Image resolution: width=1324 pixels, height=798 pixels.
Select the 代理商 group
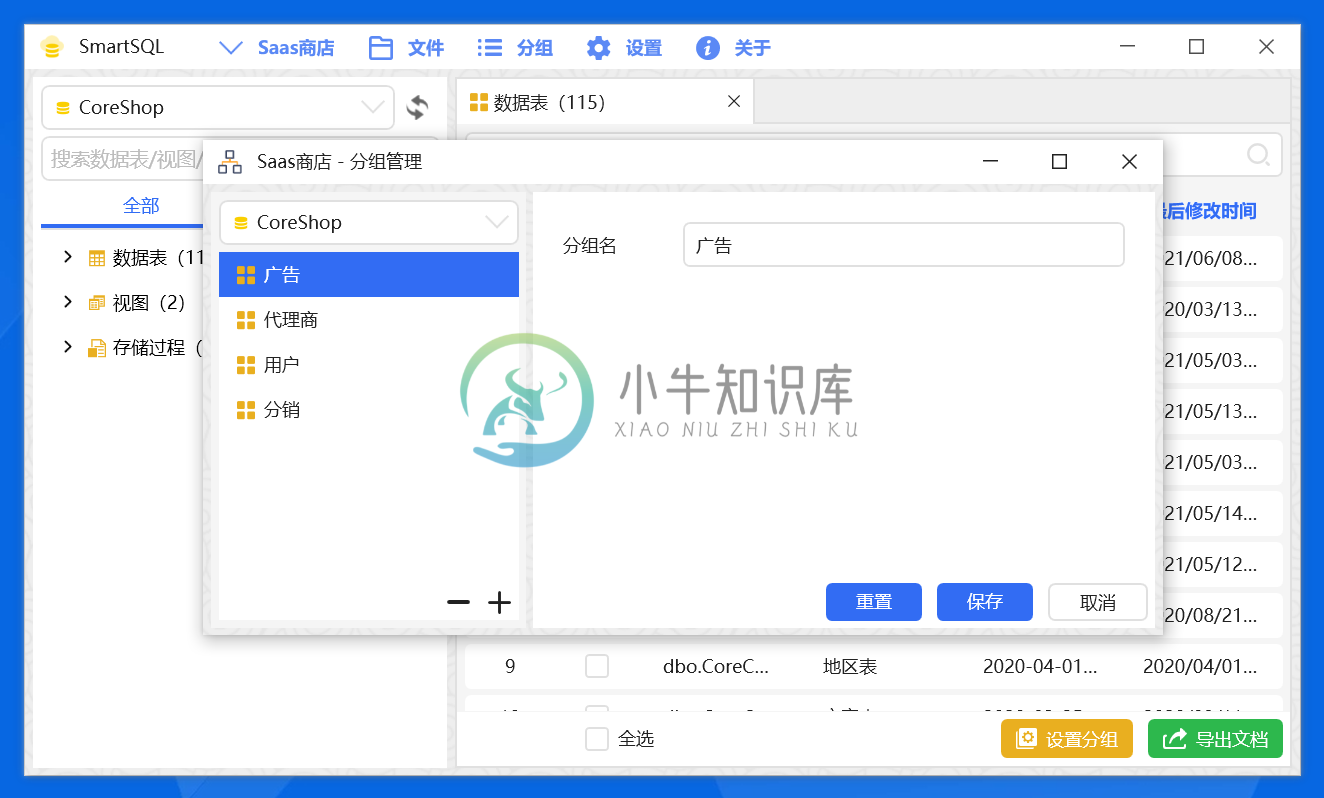(369, 320)
